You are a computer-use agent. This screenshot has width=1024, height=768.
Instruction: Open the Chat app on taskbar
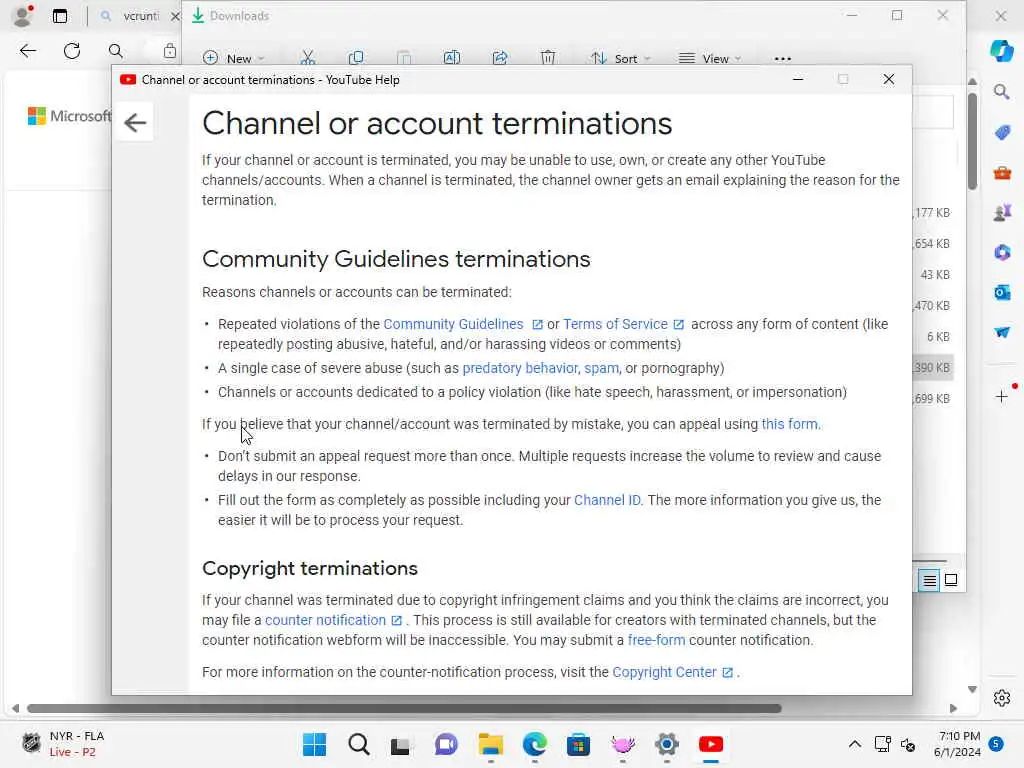pos(446,744)
